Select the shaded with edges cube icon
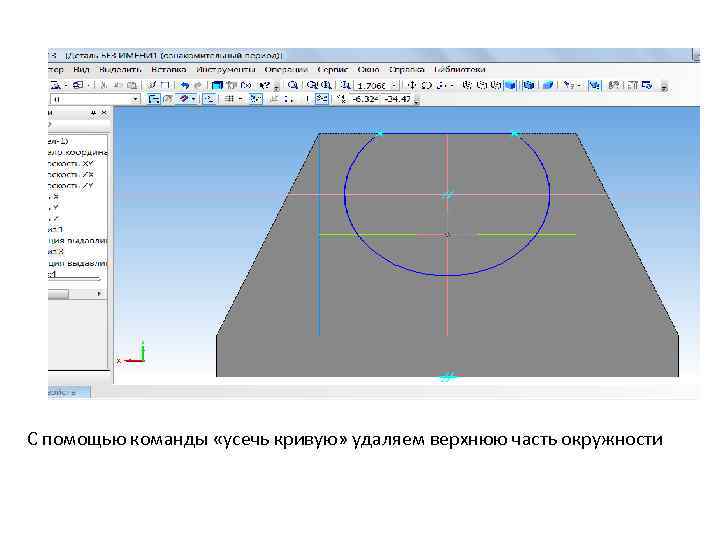720x540 pixels. pyautogui.click(x=529, y=85)
